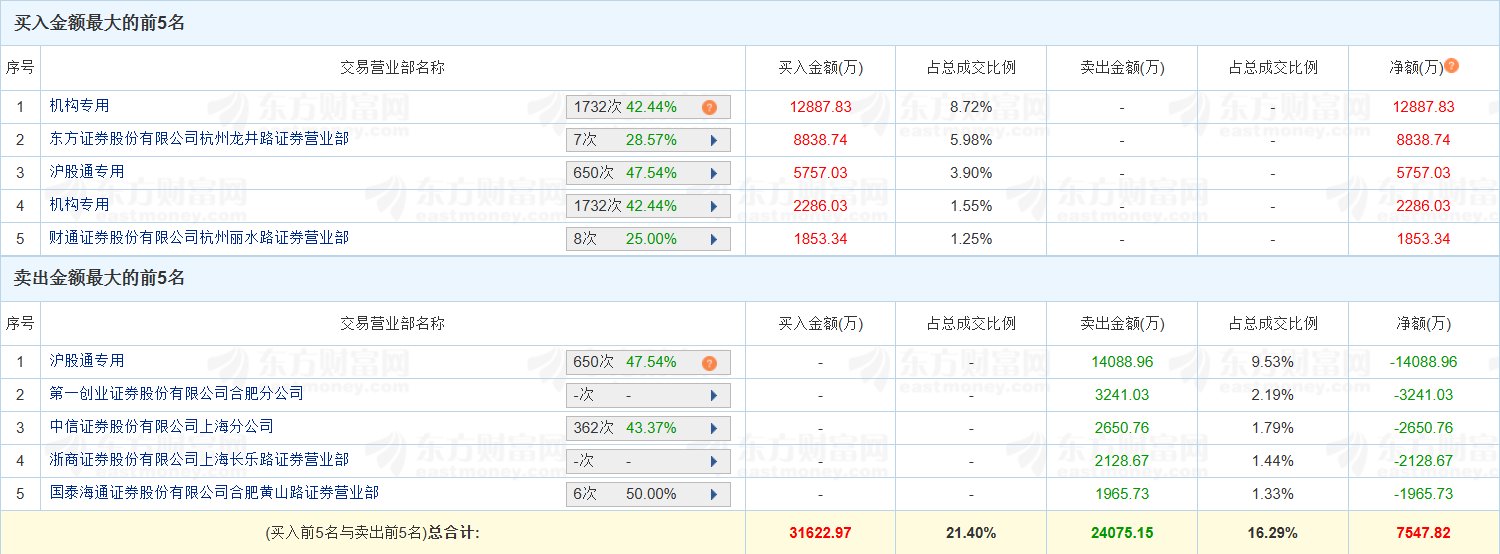Click the blue arrow in the 6次 50.00% box
Screen dimensions: 1500x554
[x=714, y=494]
